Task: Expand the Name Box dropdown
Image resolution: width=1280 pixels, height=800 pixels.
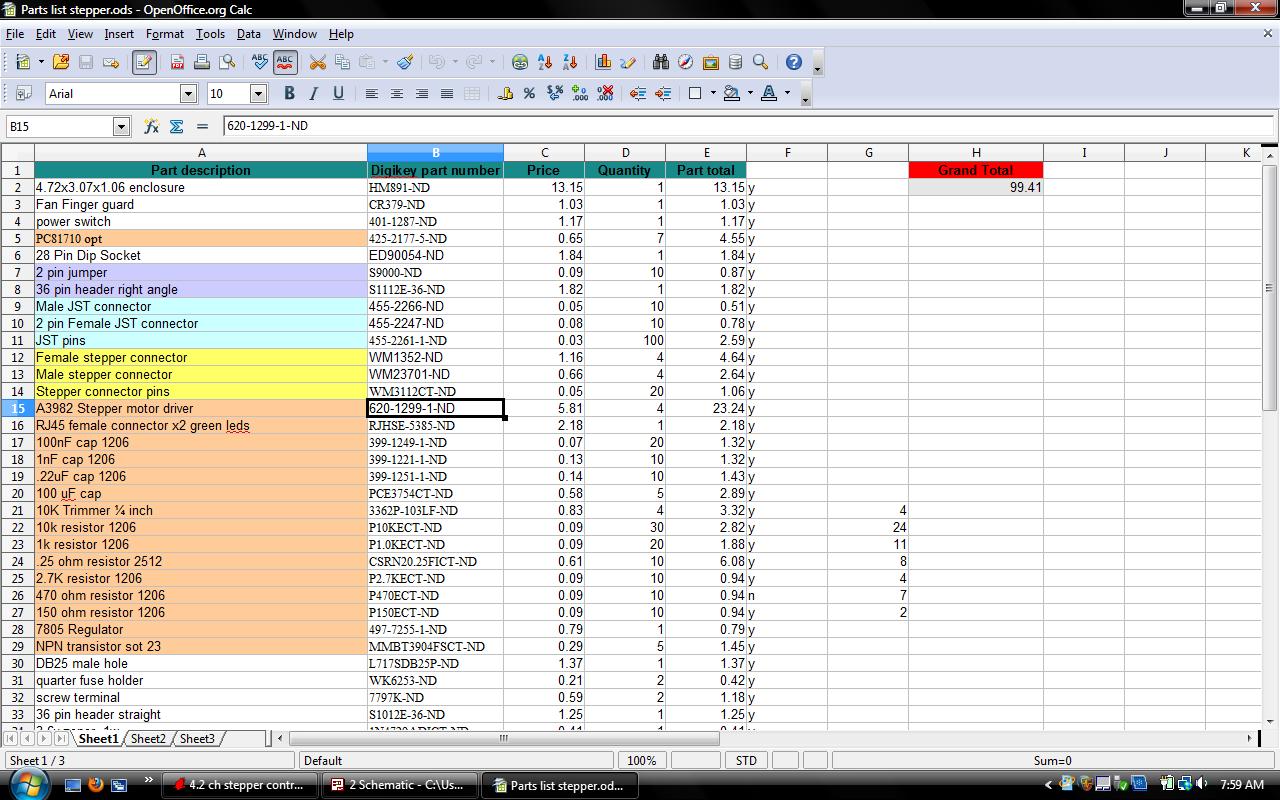Action: 122,126
